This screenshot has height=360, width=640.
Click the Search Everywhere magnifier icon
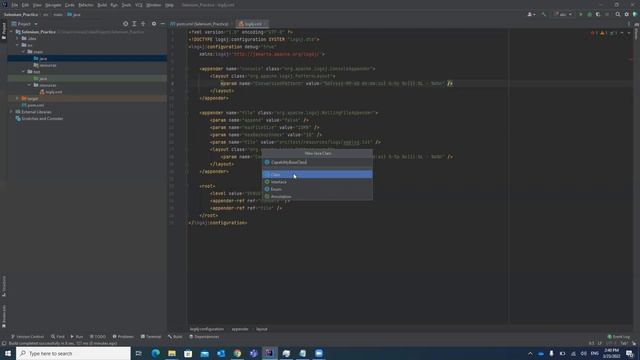(618, 14)
